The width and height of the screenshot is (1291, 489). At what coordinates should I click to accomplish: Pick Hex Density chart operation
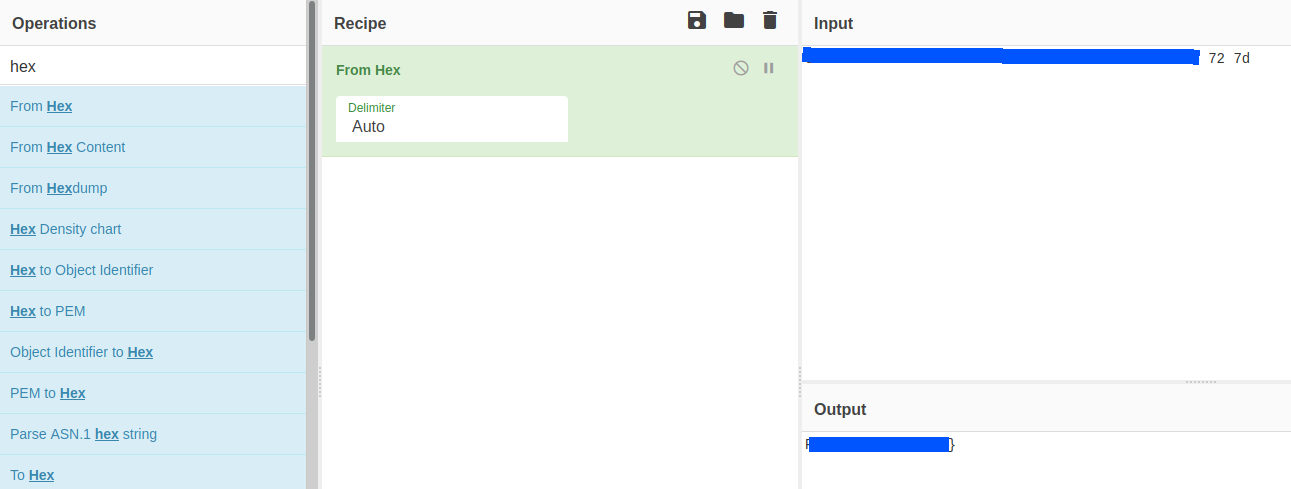tap(65, 229)
